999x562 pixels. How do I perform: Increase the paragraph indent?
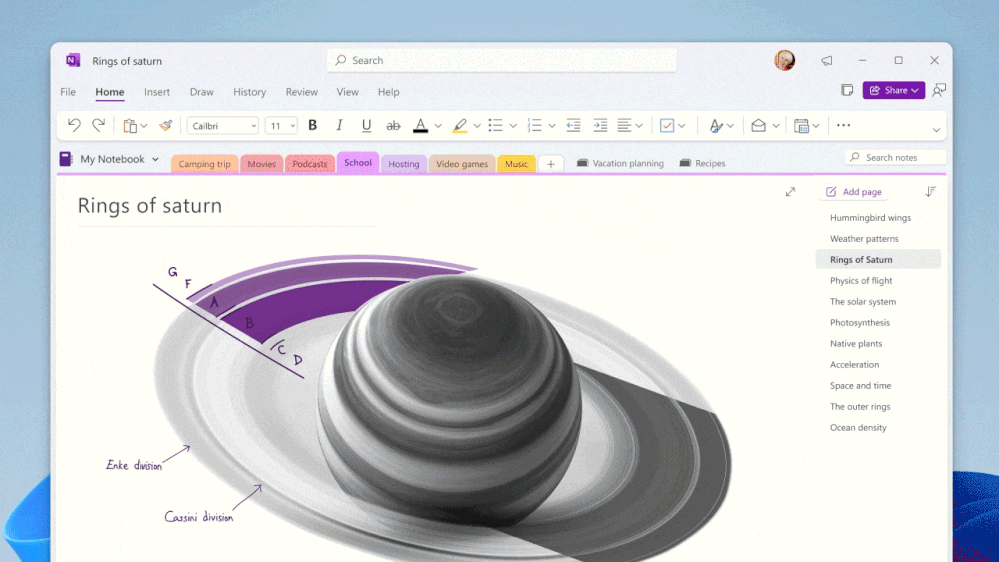[x=600, y=125]
